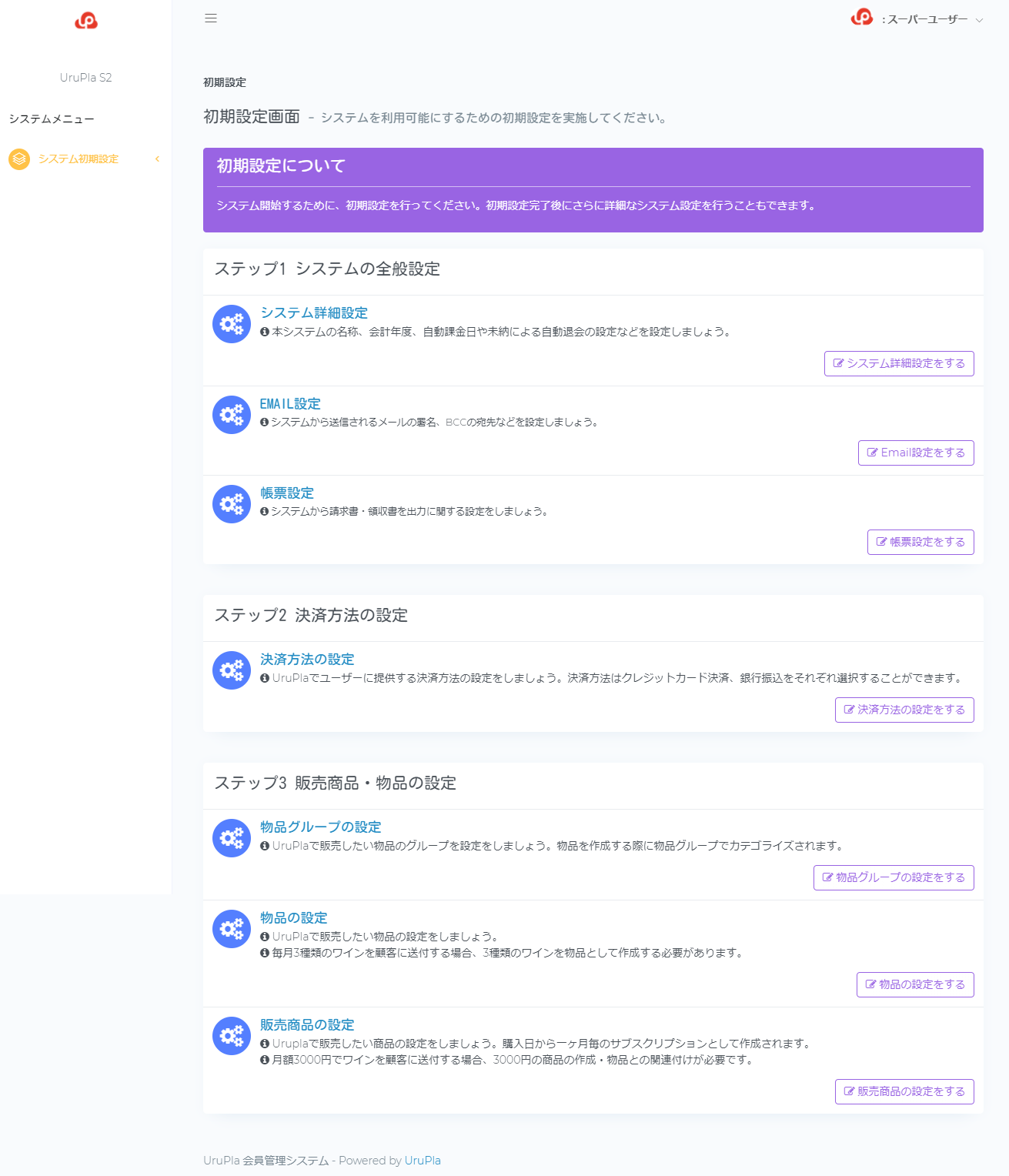This screenshot has width=1009, height=1176.
Task: Click the 物品の設定をする button
Action: [915, 984]
